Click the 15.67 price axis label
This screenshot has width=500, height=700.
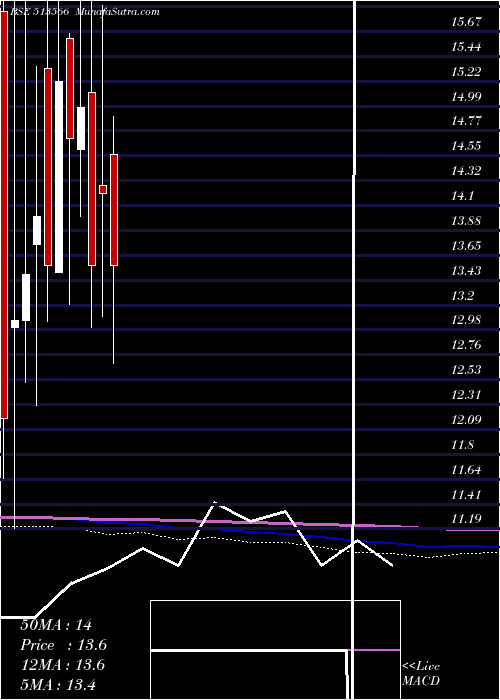coord(467,22)
